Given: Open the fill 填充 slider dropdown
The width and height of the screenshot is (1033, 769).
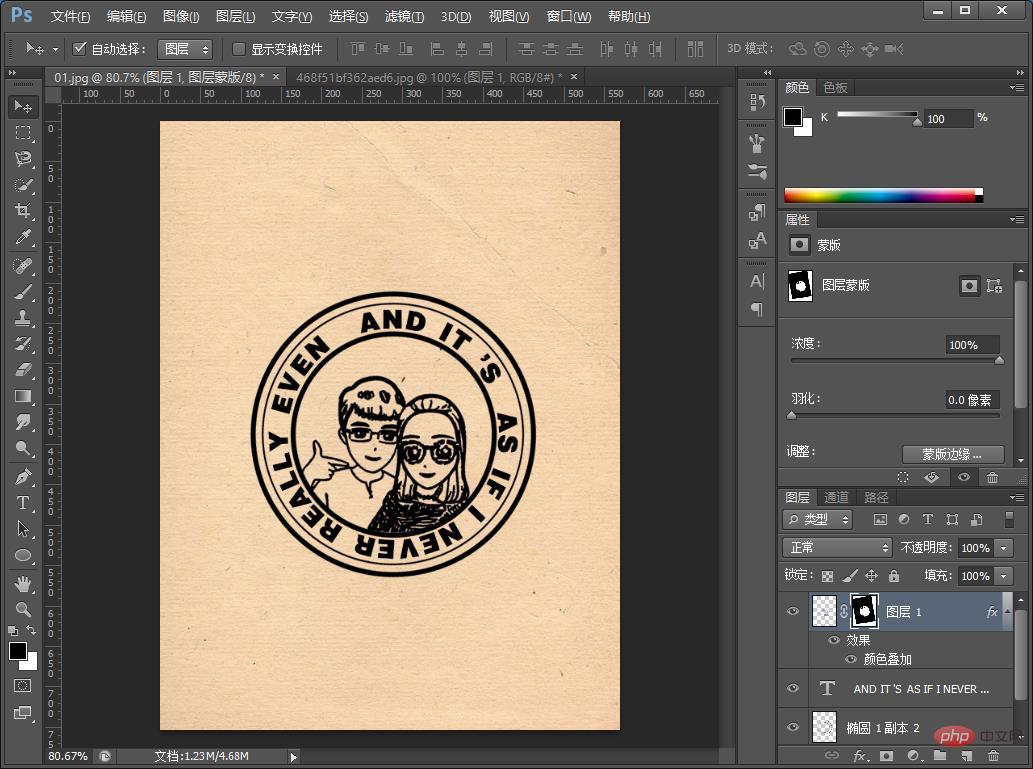Looking at the screenshot, I should [x=1004, y=576].
